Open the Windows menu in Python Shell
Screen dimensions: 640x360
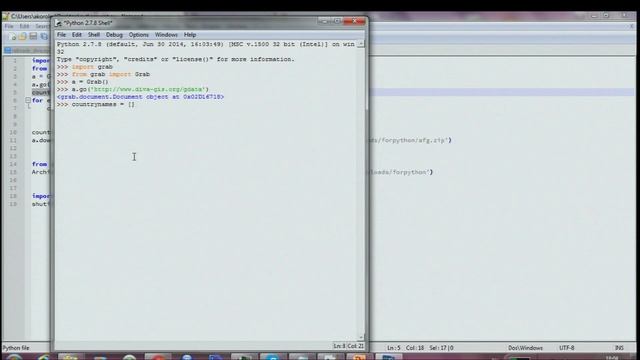coord(166,35)
